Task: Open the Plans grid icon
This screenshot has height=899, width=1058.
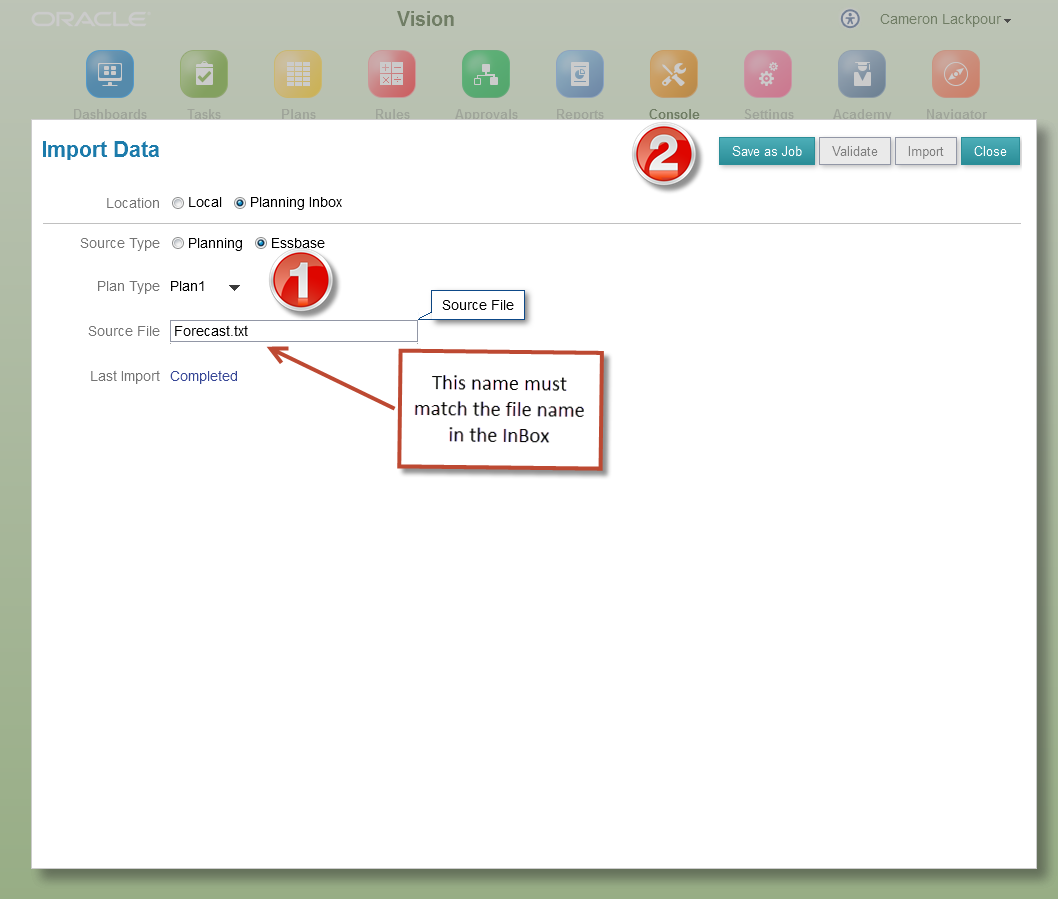Action: (x=298, y=74)
